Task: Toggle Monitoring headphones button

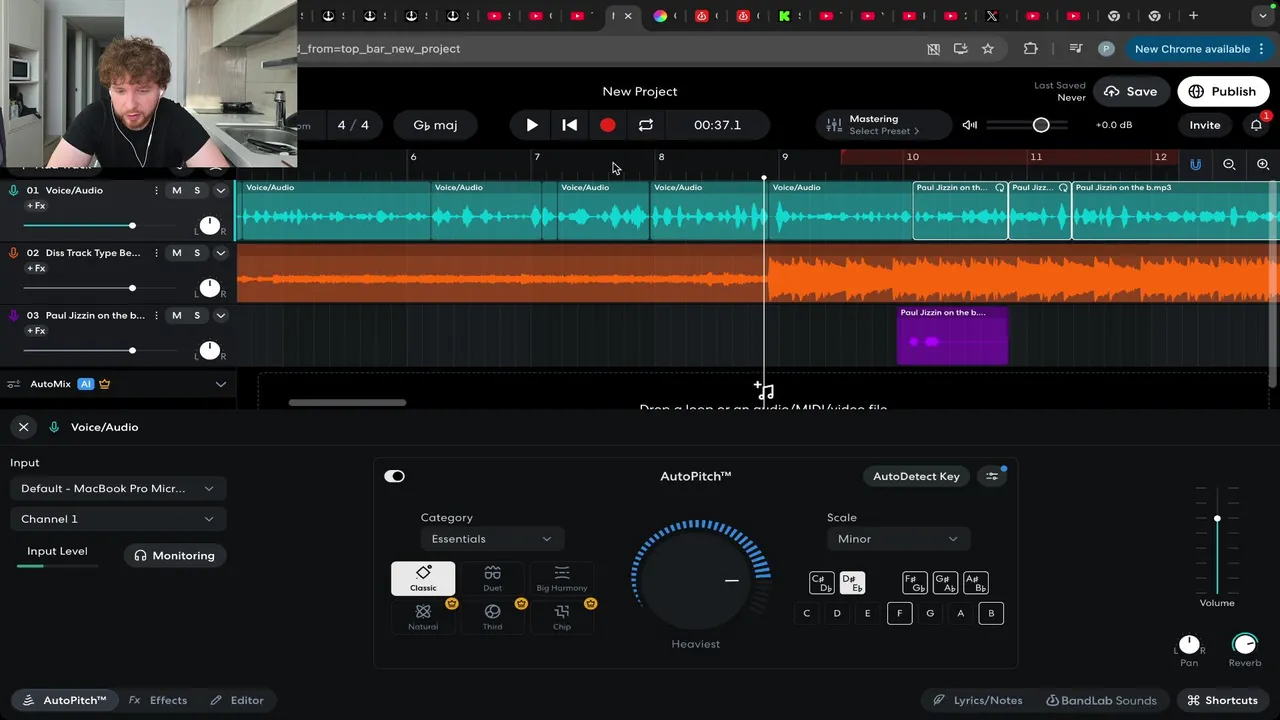Action: click(175, 556)
